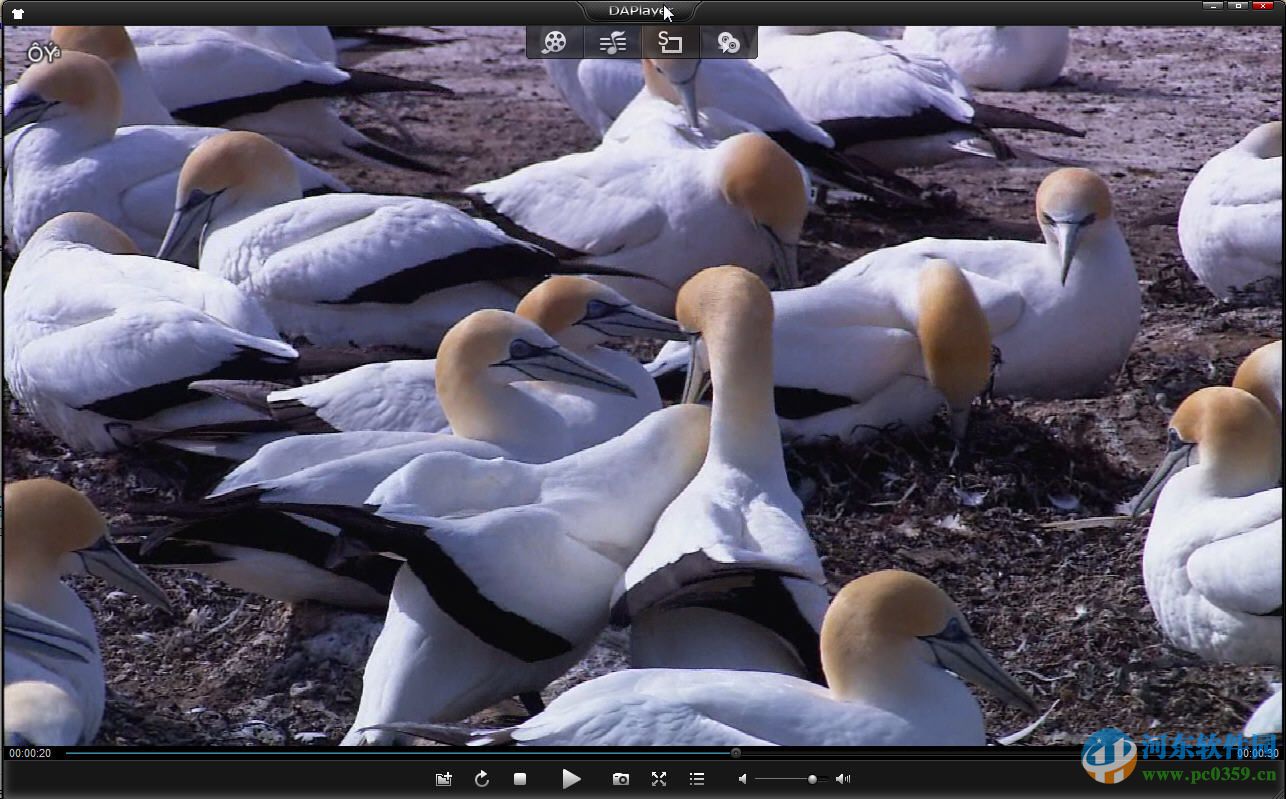Viewport: 1286px width, 799px height.
Task: Click the volume slider knob
Action: coord(812,779)
